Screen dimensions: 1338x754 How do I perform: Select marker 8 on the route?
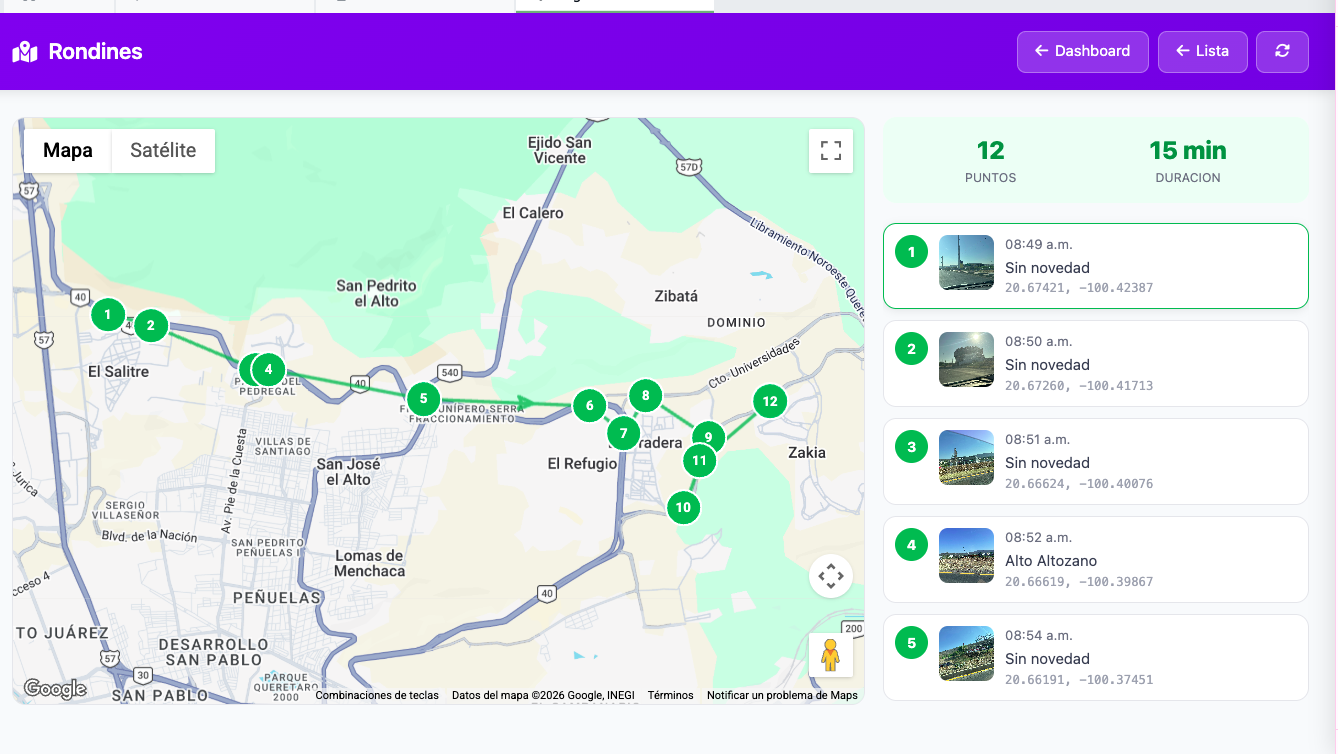645,394
